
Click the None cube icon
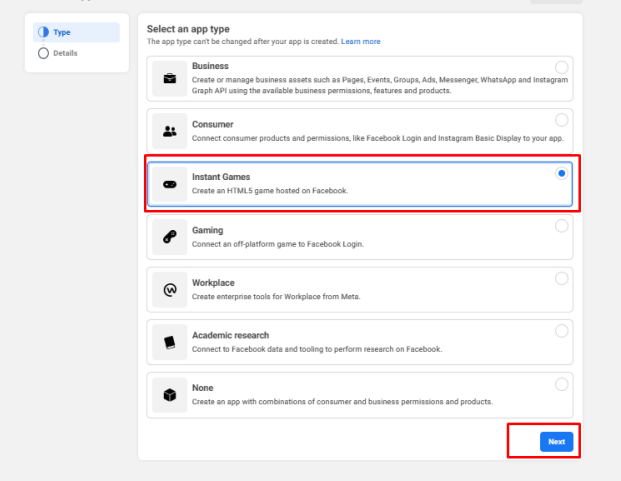pos(170,395)
